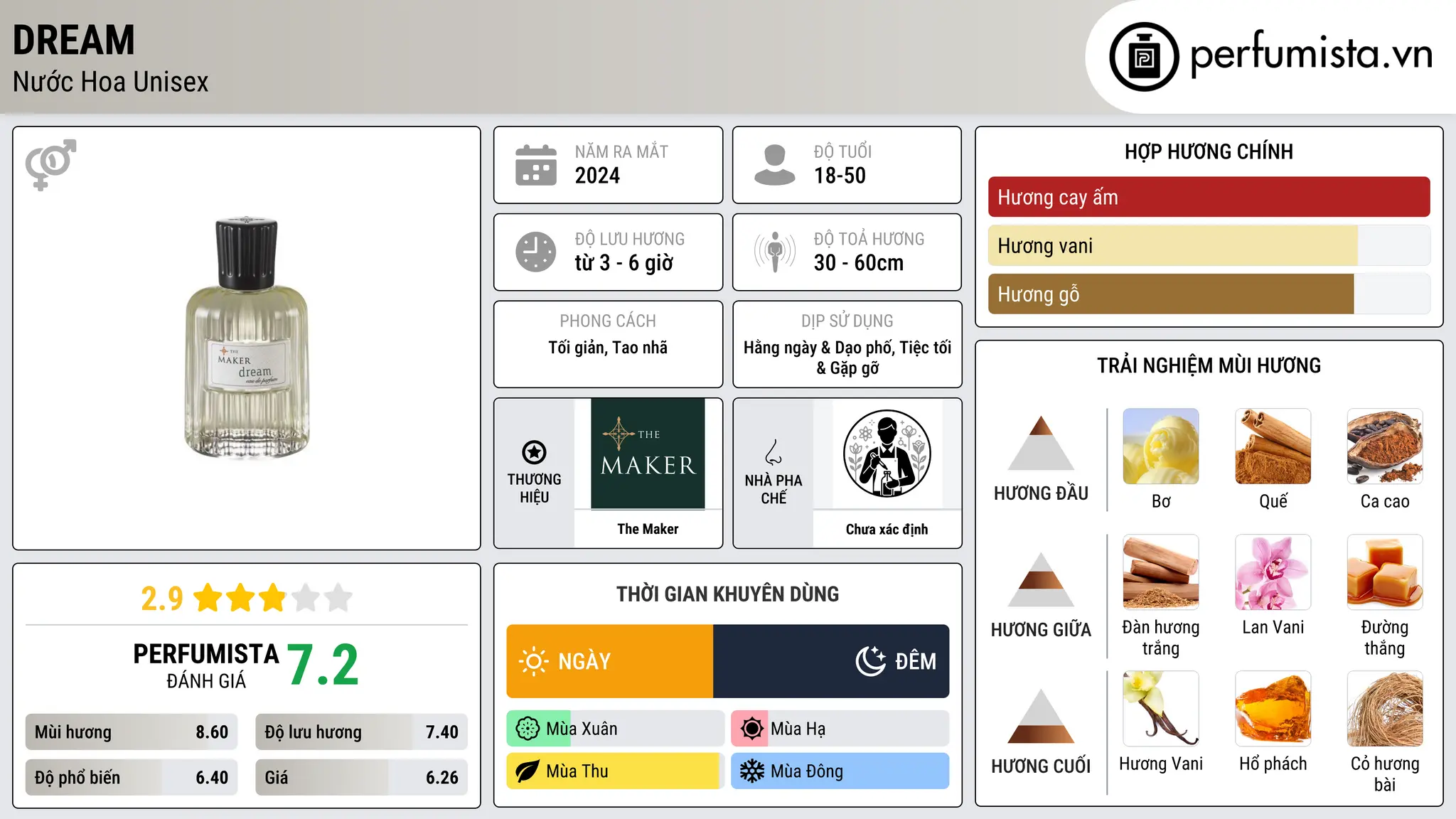The width and height of the screenshot is (1456, 819).
Task: Click the style text Tối giản, Tao nhã
Action: [608, 348]
